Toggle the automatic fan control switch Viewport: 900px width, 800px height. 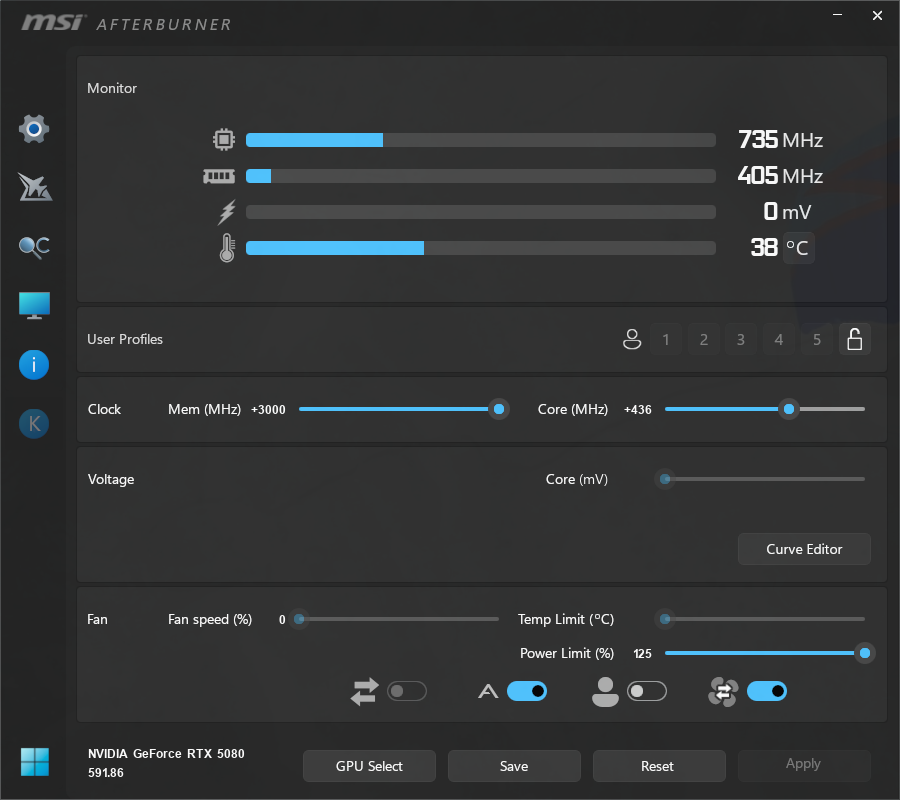tap(767, 691)
